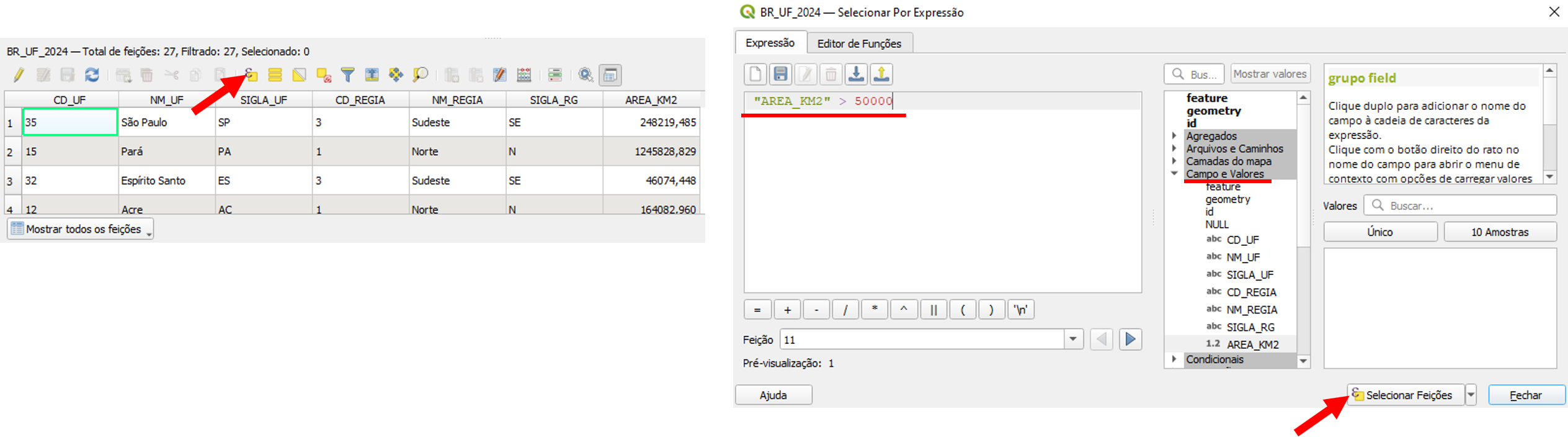Open the Feição combo box dropdown

1073,340
